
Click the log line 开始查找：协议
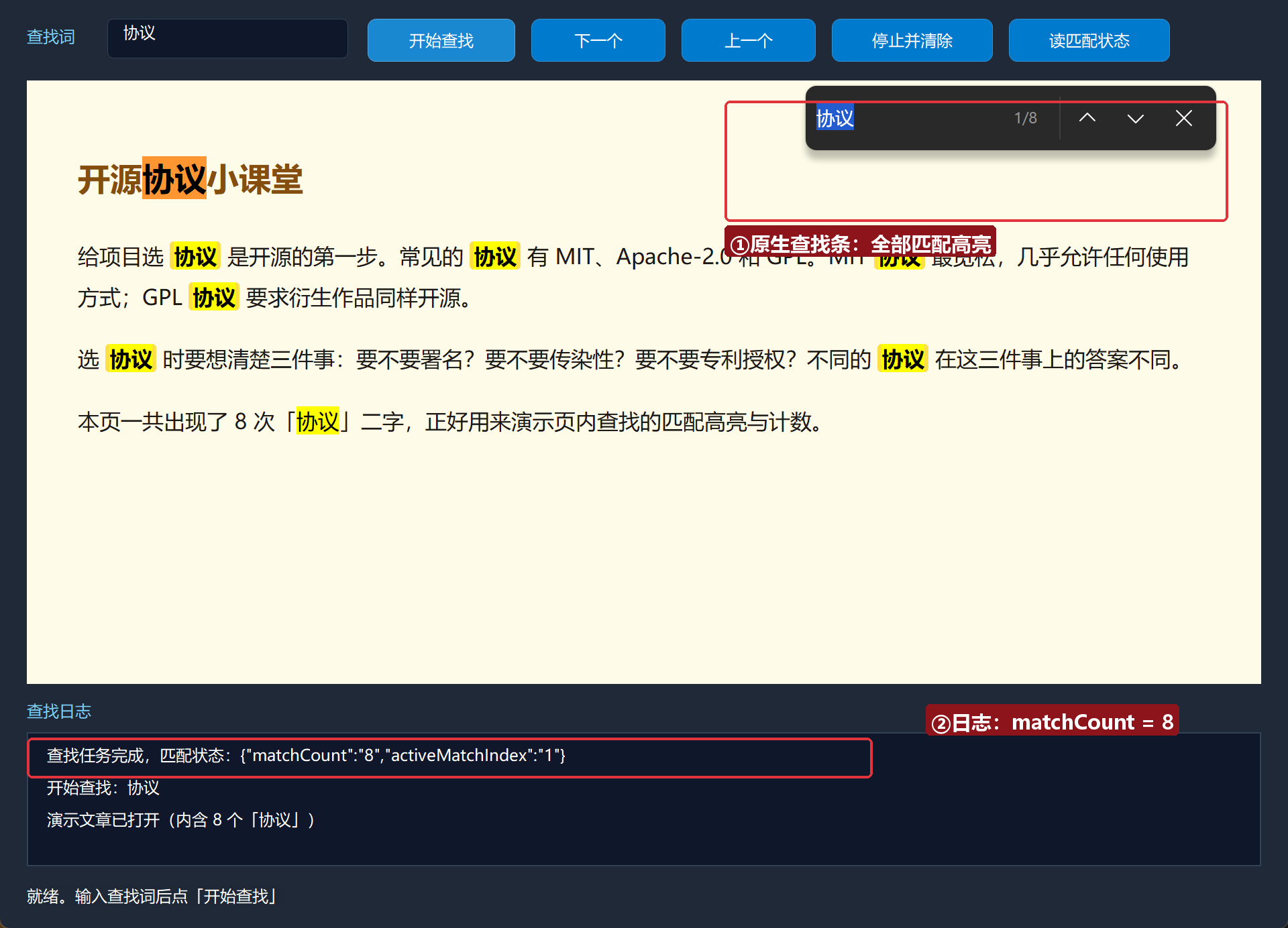[103, 787]
